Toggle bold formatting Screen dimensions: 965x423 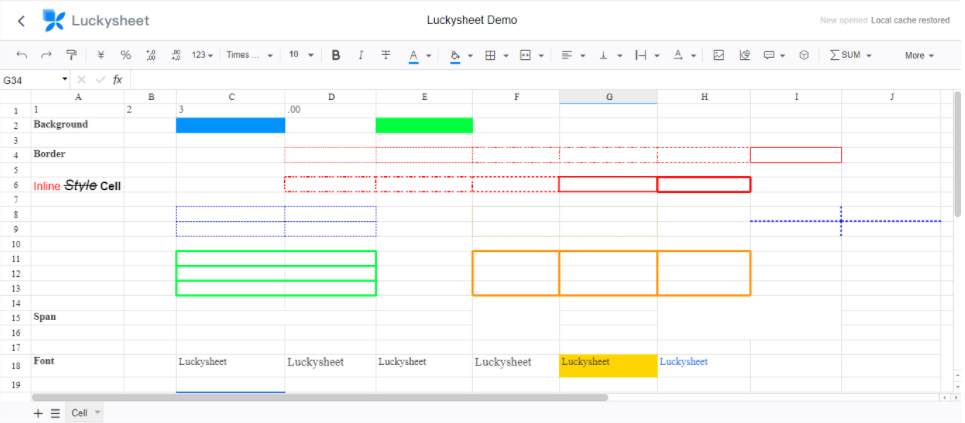[x=335, y=55]
